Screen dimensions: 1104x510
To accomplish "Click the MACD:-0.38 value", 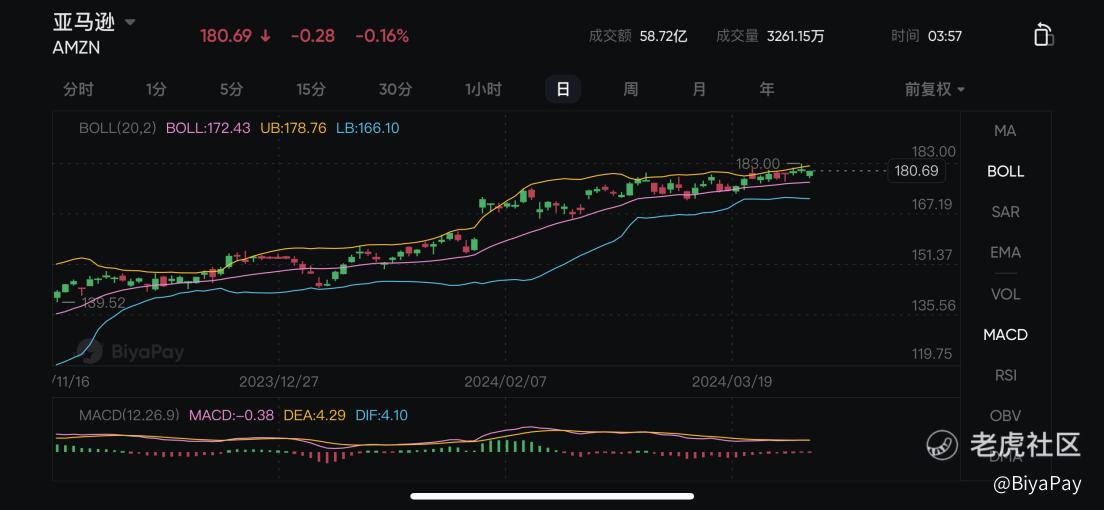I will pyautogui.click(x=231, y=415).
